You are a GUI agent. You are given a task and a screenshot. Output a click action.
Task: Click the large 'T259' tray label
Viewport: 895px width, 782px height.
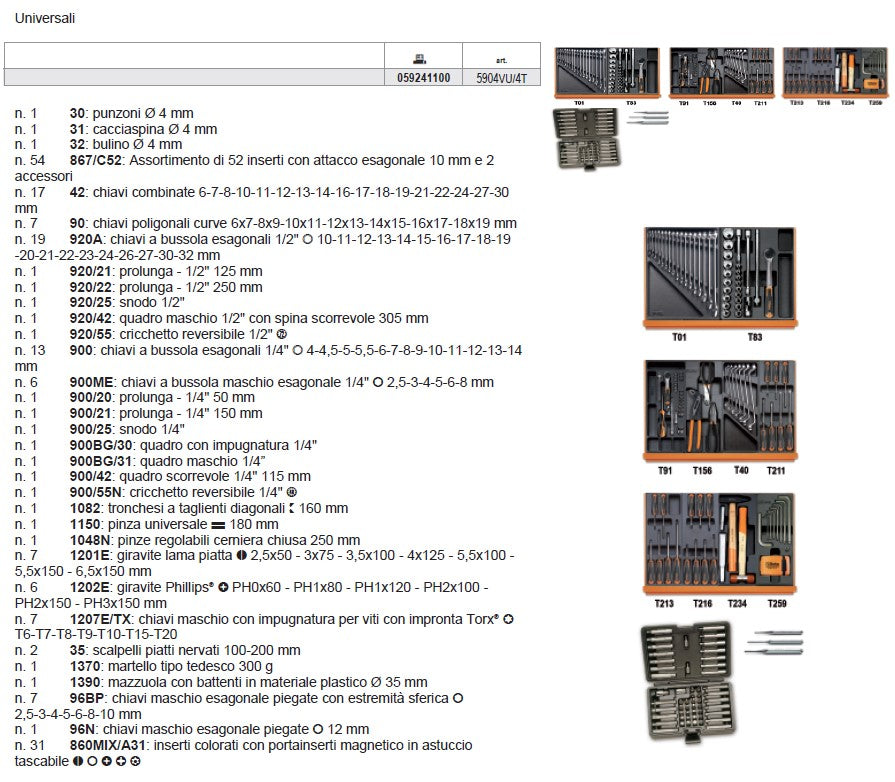(777, 603)
